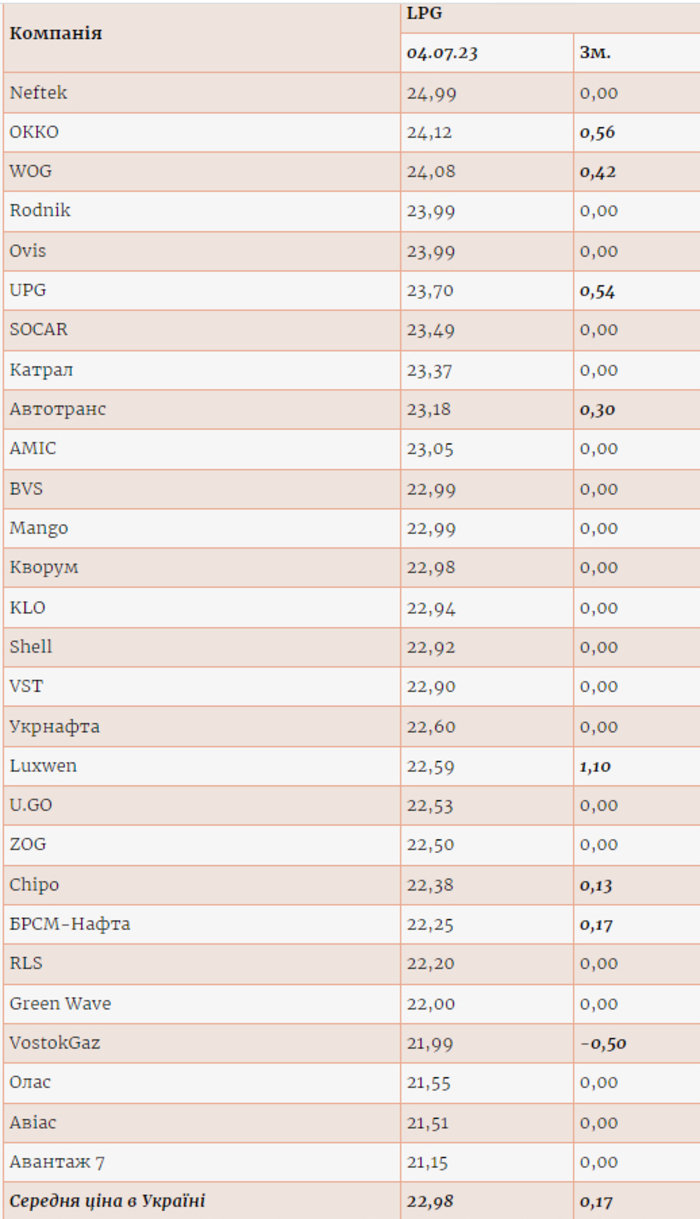Click the LPG column header
Screen dimensions: 700x1219
[424, 14]
